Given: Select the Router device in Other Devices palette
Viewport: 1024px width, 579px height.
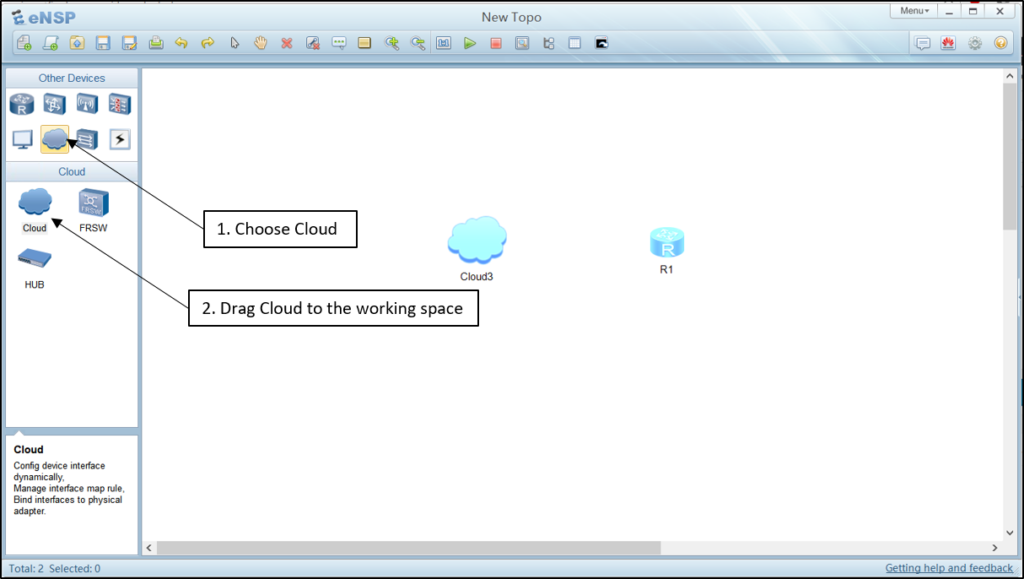Looking at the screenshot, I should pyautogui.click(x=21, y=103).
